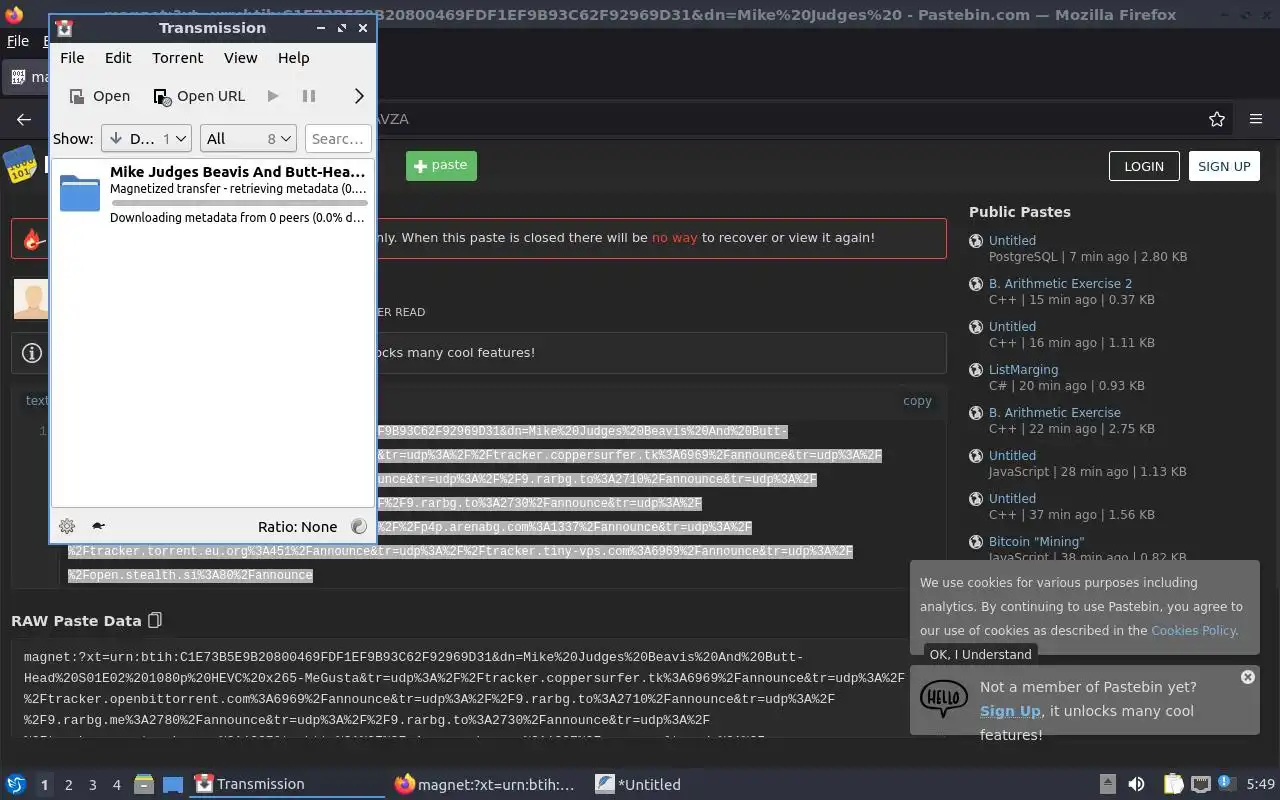Click the user avatar thumbnail on Pastebin
The height and width of the screenshot is (800, 1280).
click(x=31, y=299)
